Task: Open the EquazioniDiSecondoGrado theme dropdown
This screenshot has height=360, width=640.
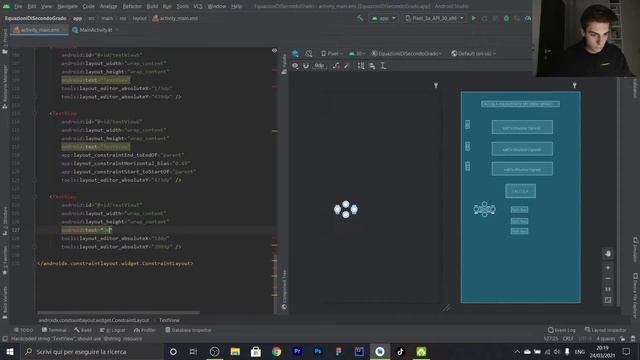Action: point(407,53)
